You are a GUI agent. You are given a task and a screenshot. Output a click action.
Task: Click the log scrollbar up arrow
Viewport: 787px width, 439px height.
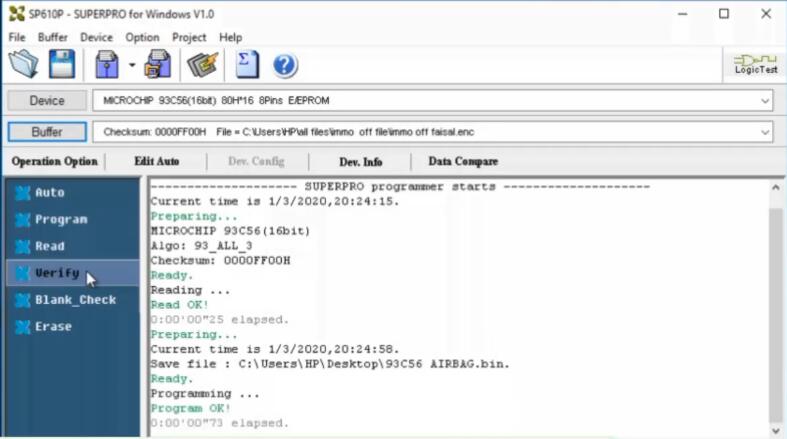coord(775,188)
